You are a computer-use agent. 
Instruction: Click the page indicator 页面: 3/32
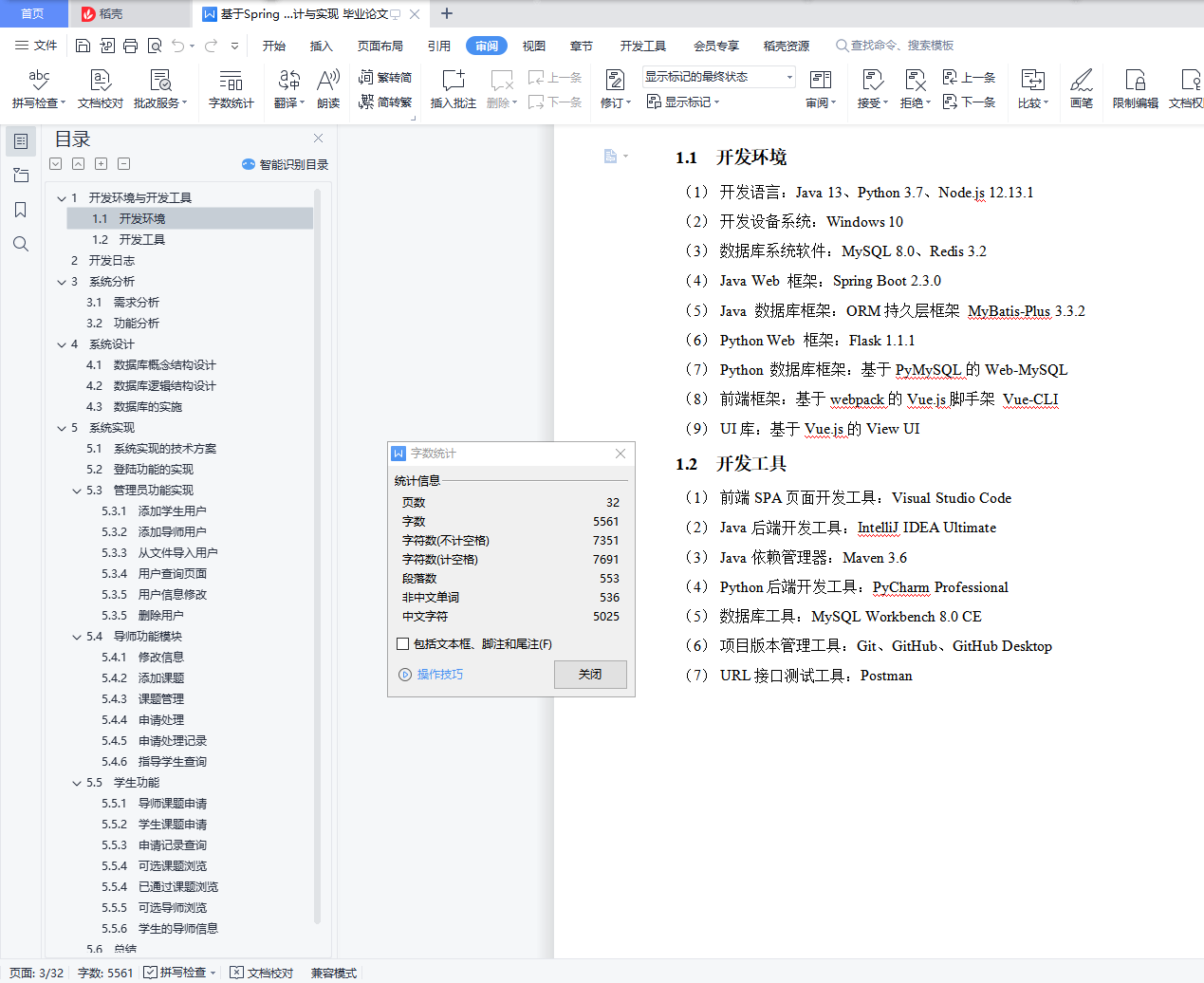(x=37, y=973)
